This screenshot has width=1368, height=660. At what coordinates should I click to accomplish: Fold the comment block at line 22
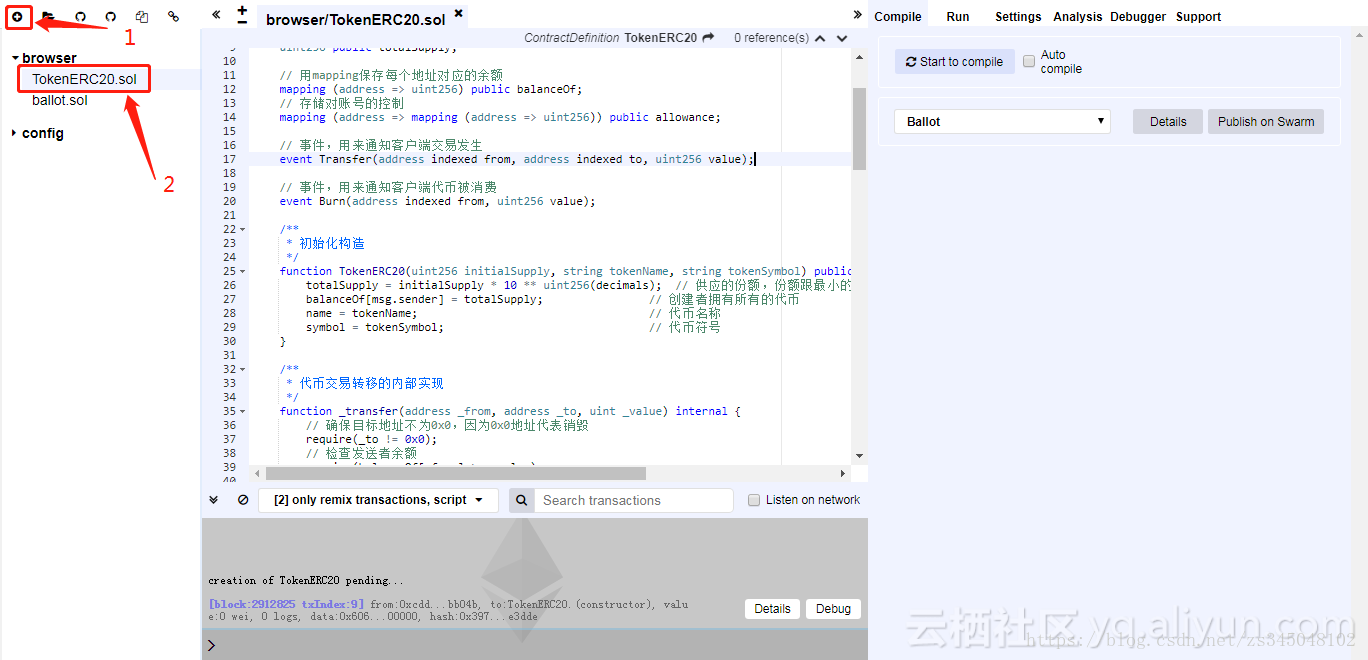[x=242, y=229]
